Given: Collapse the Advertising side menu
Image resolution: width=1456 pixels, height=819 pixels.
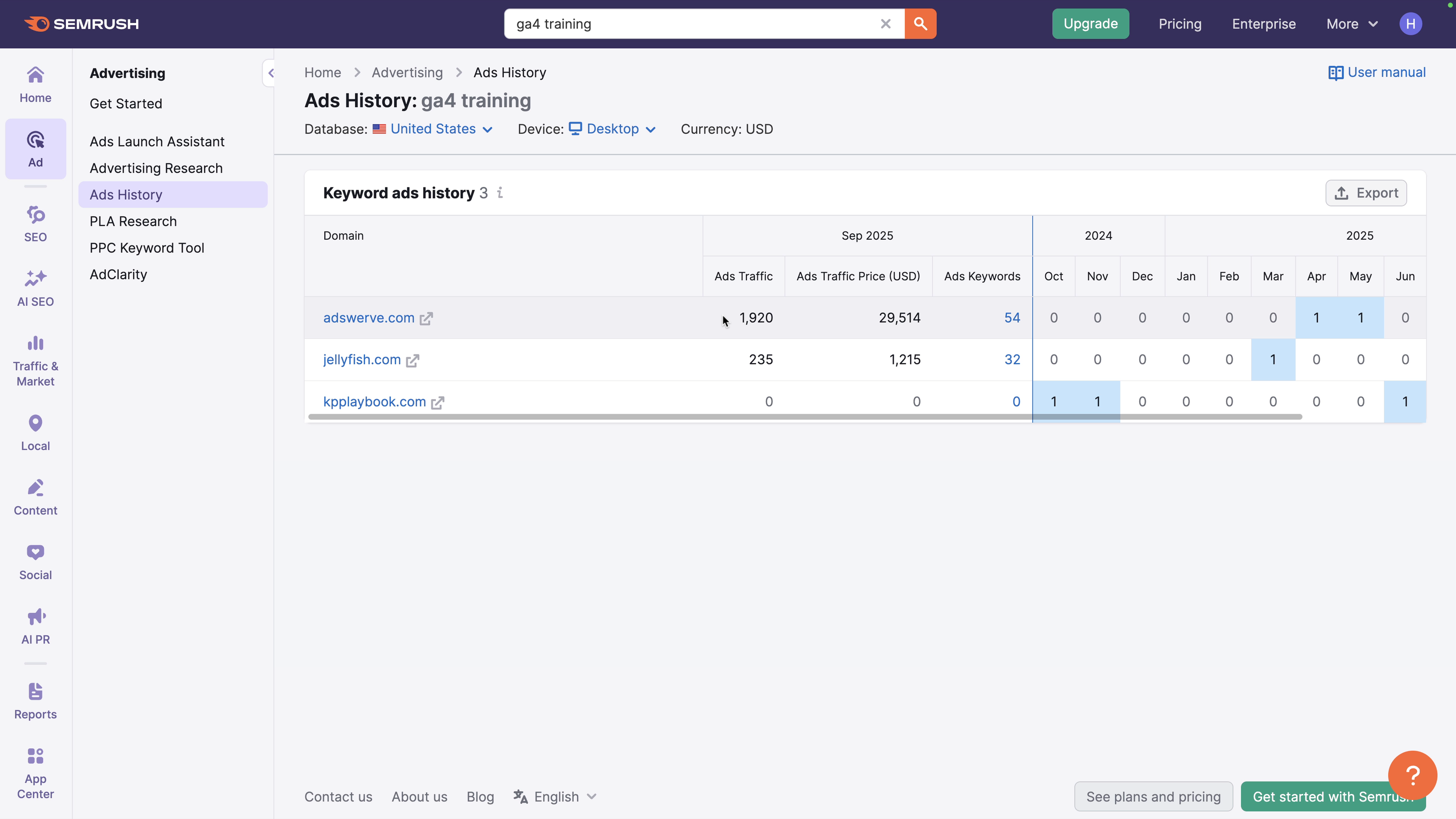Looking at the screenshot, I should click(x=271, y=73).
